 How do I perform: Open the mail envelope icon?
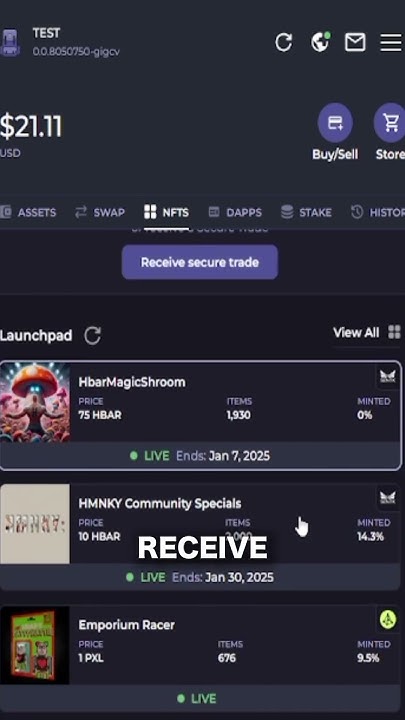click(x=355, y=42)
